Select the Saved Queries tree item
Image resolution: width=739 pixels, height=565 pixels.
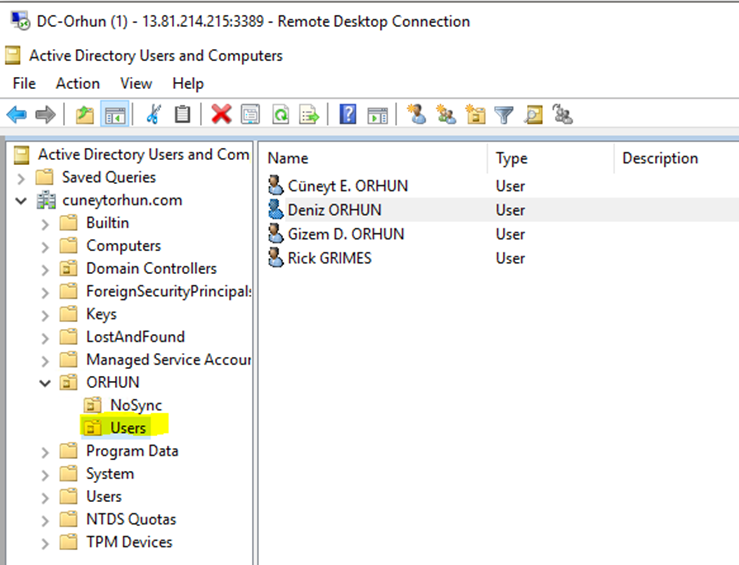pos(108,177)
